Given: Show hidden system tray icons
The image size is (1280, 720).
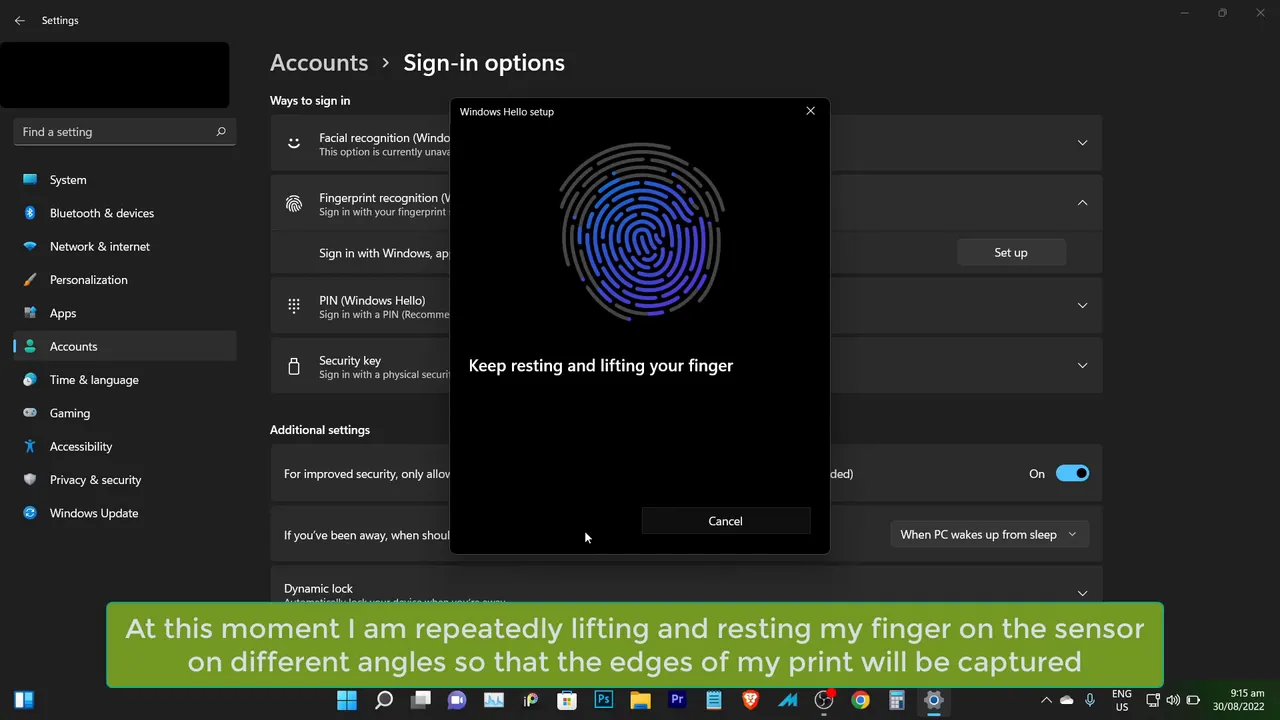Looking at the screenshot, I should [1046, 700].
